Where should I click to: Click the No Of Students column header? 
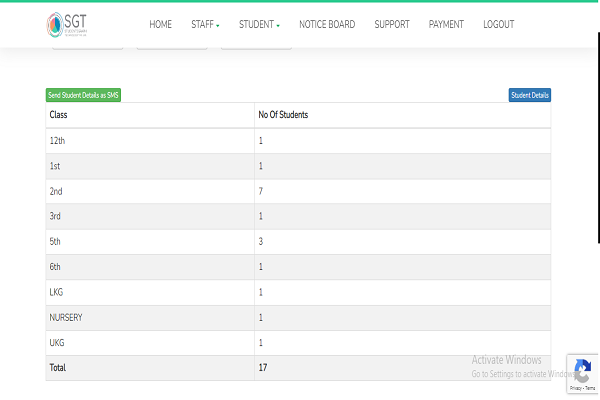283,115
